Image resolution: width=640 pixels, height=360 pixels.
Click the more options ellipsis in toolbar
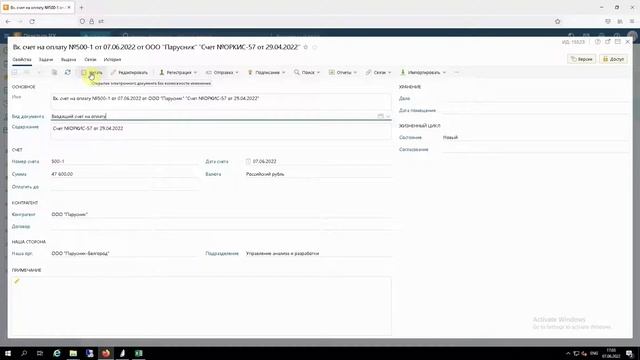coord(457,72)
